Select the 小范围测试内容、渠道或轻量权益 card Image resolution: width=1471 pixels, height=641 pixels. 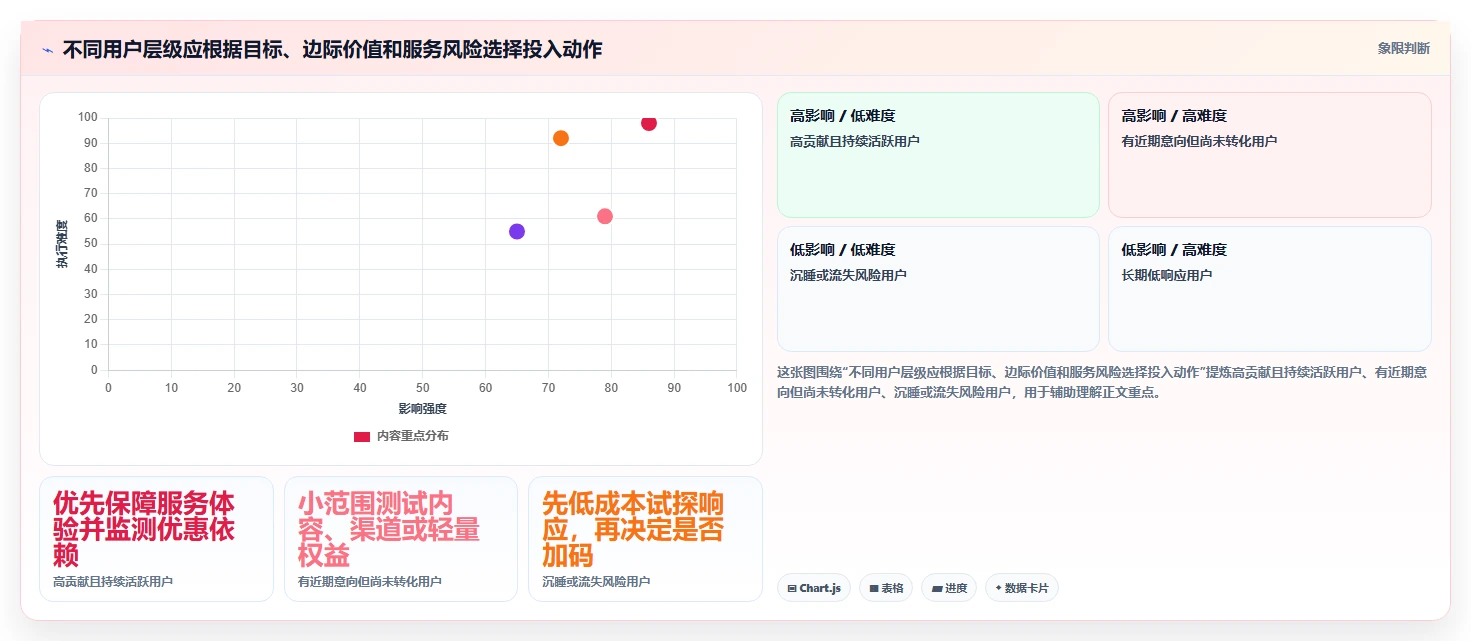pos(401,539)
